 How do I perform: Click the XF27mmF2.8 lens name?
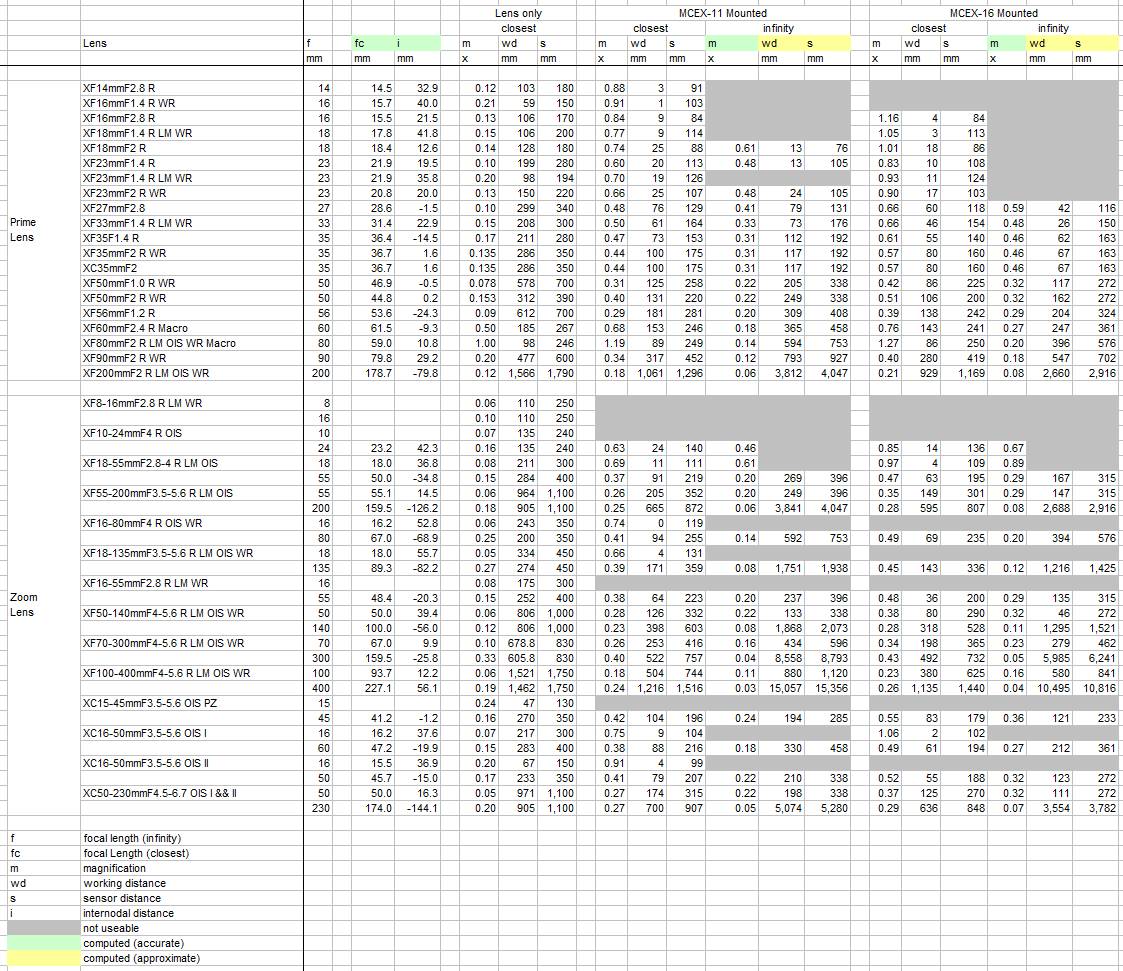(191, 208)
